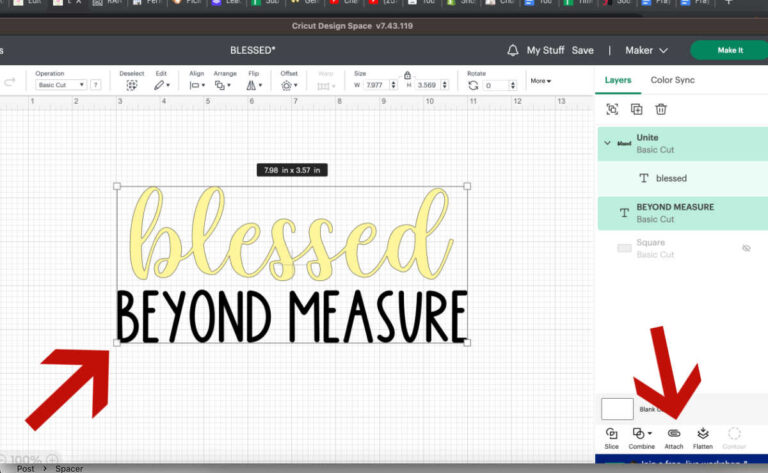Show the hidden Square layer
The image size is (768, 473).
point(746,248)
